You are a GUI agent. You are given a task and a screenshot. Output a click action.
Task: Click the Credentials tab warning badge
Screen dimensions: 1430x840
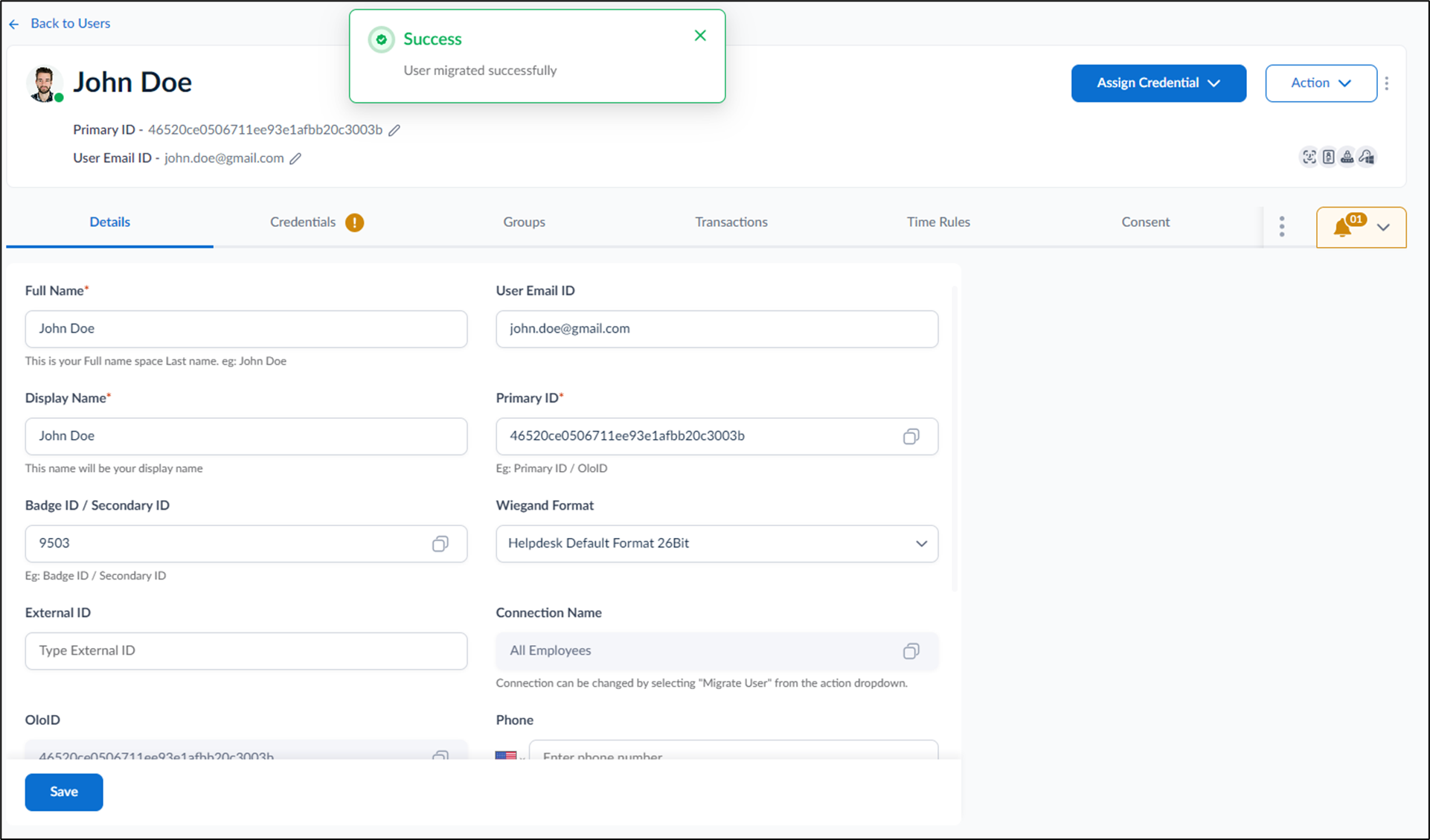(x=355, y=222)
